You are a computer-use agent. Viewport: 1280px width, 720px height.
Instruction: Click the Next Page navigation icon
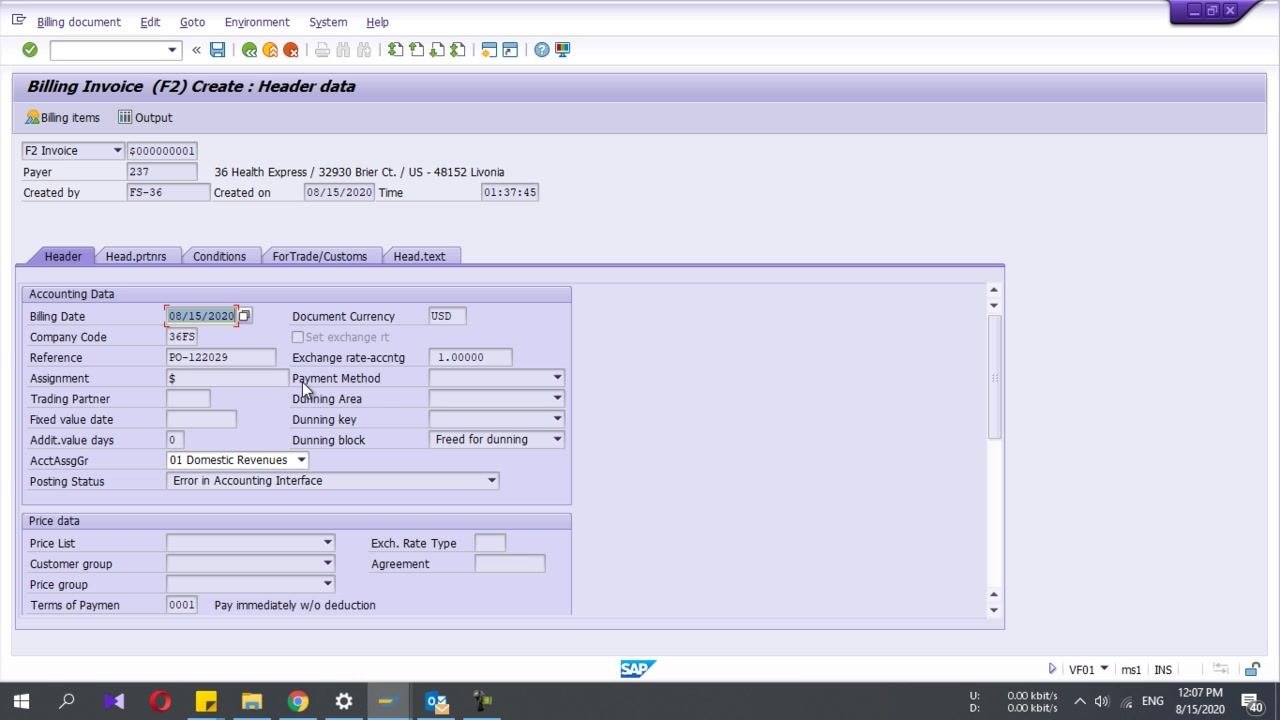tap(437, 50)
